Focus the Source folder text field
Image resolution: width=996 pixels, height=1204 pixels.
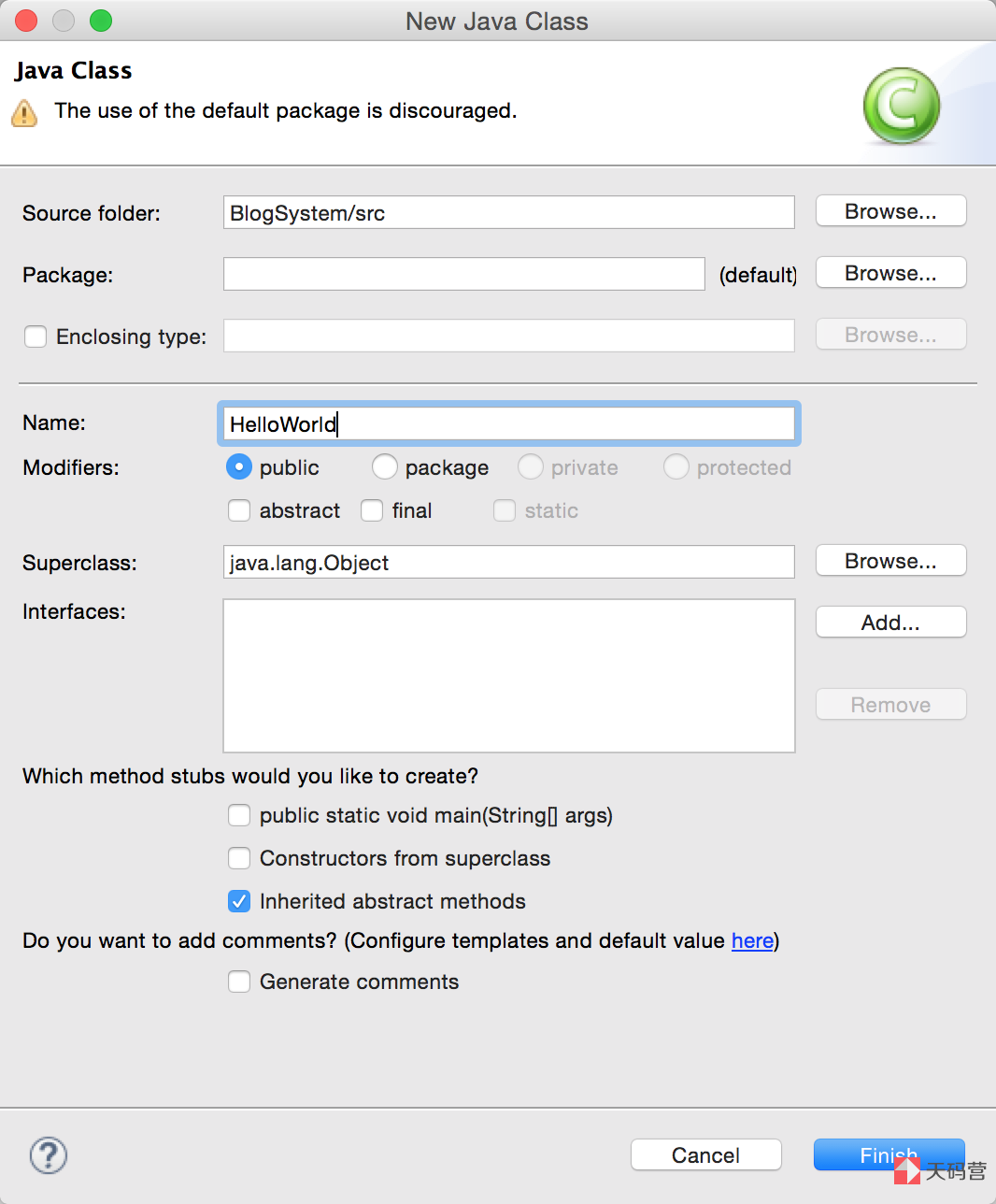pyautogui.click(x=509, y=212)
